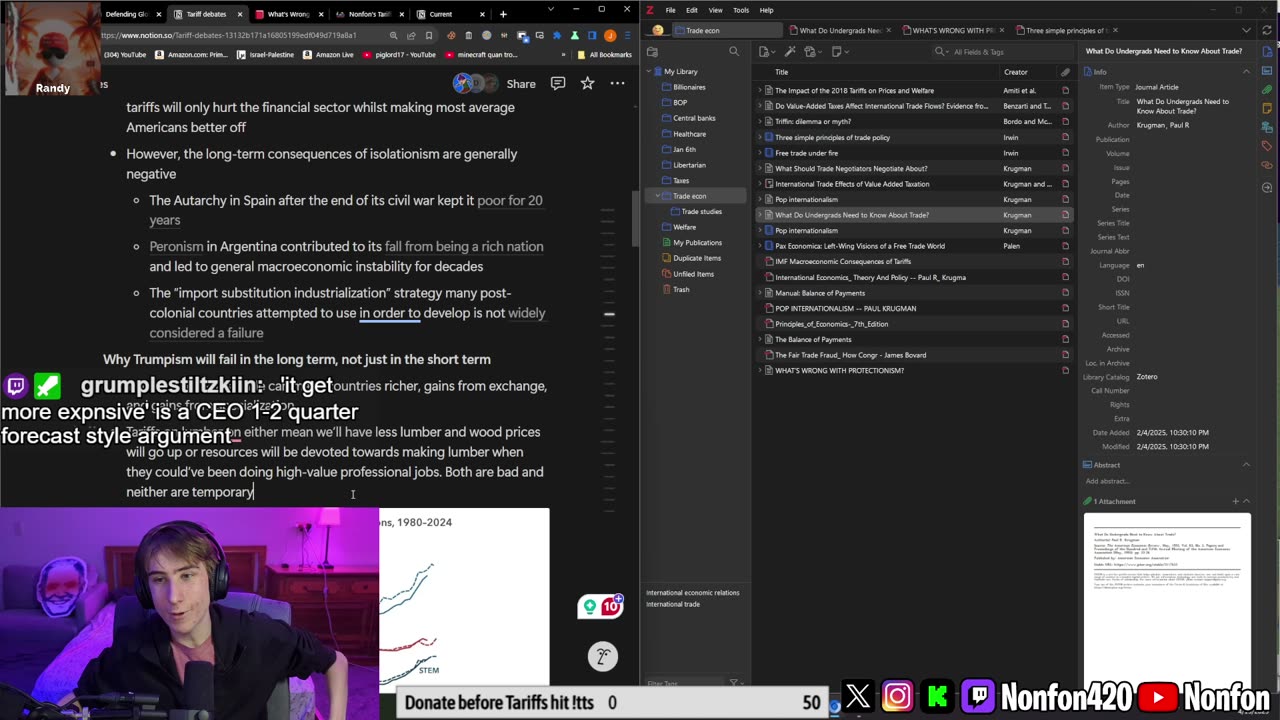This screenshot has width=1280, height=720.
Task: Open the Notion page more options menu
Action: [618, 84]
